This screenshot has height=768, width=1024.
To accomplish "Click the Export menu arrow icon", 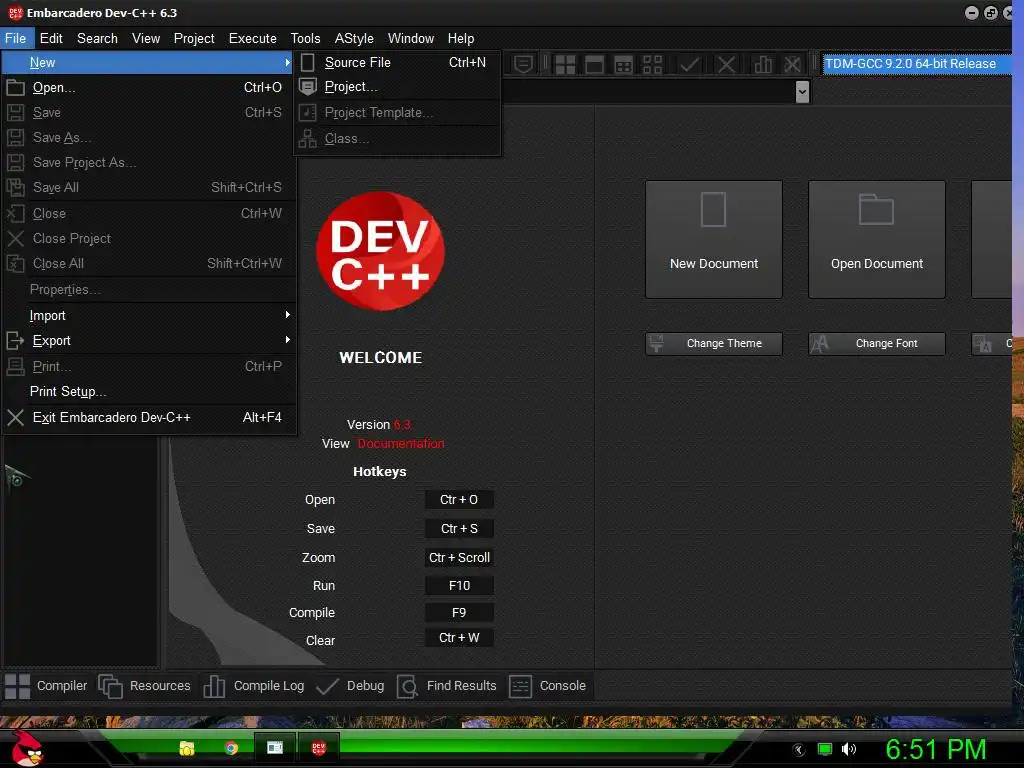I will pos(14,341).
